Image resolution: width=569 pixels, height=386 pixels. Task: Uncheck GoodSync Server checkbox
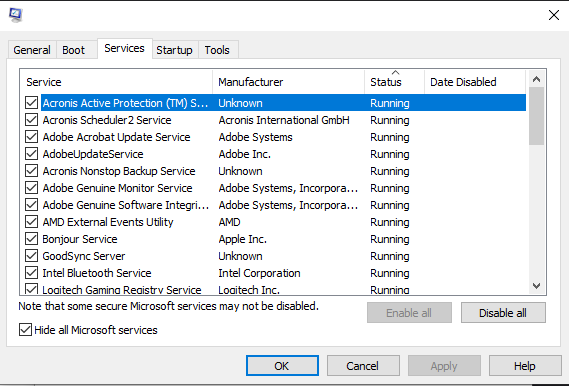32,256
